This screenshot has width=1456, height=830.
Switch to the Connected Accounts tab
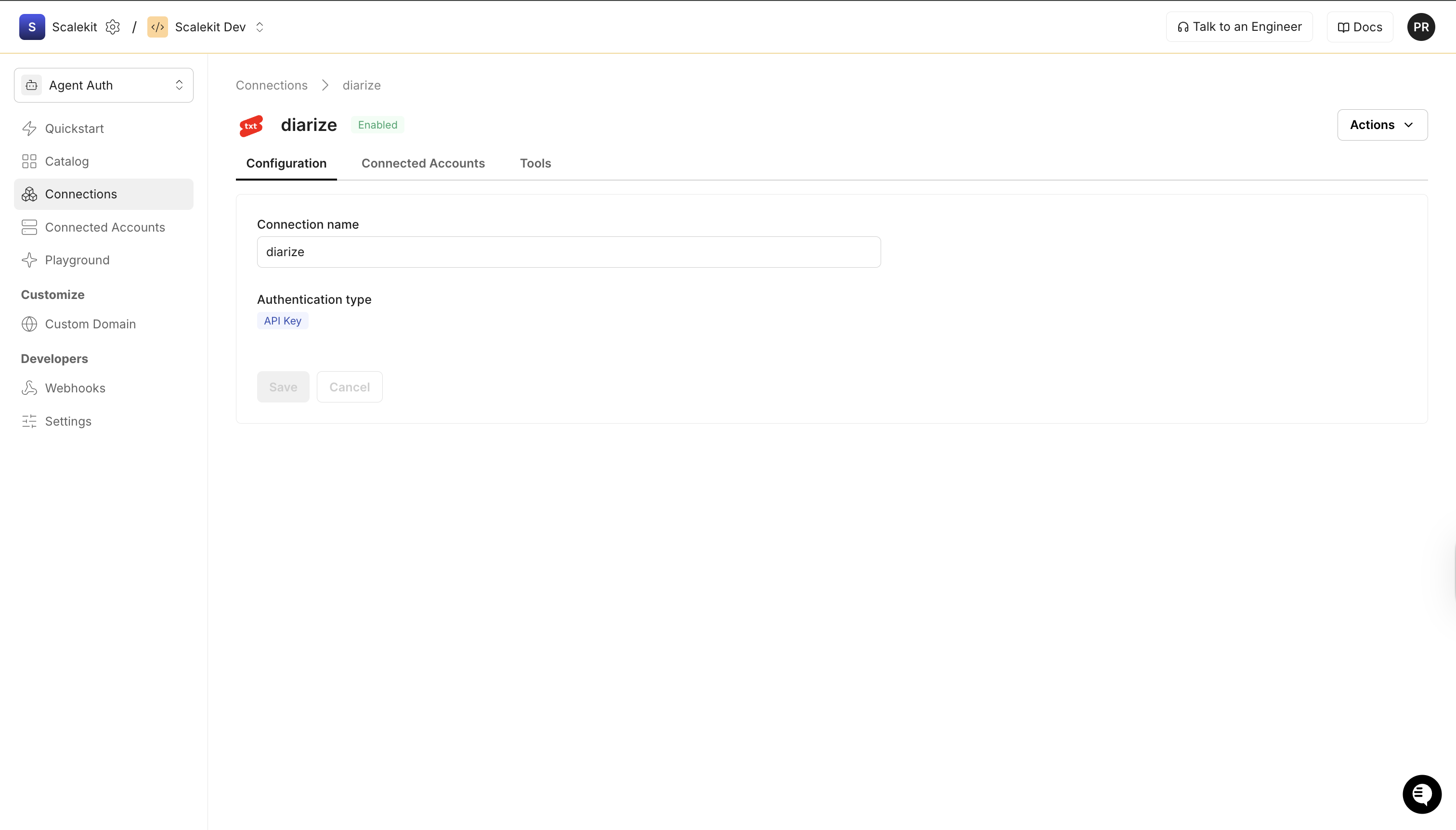tap(422, 164)
